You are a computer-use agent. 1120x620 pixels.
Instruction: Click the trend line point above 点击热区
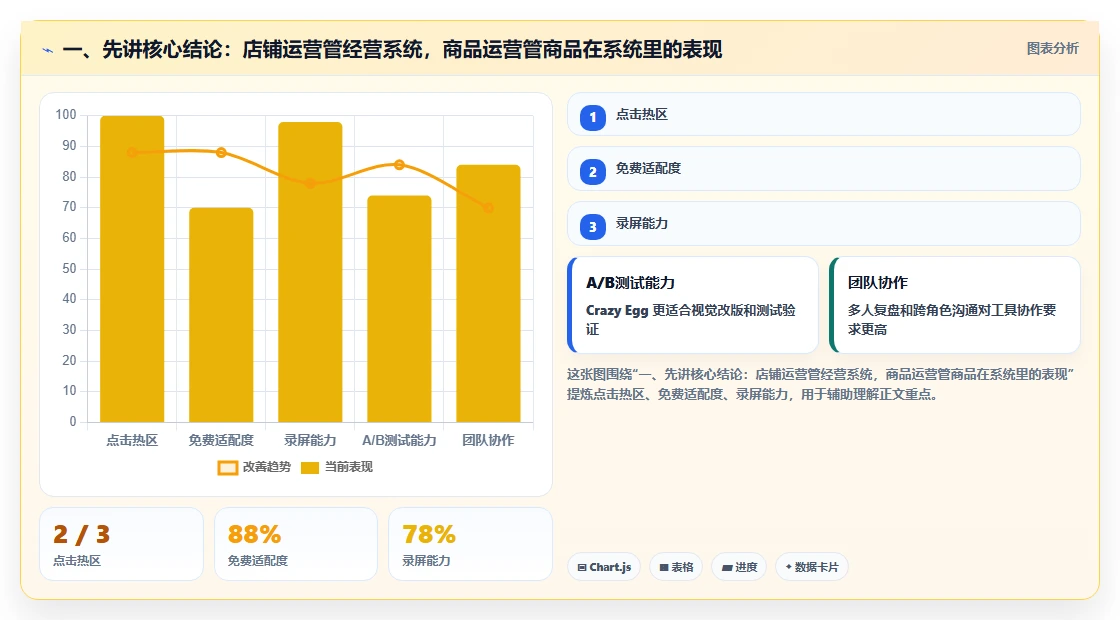tap(132, 152)
